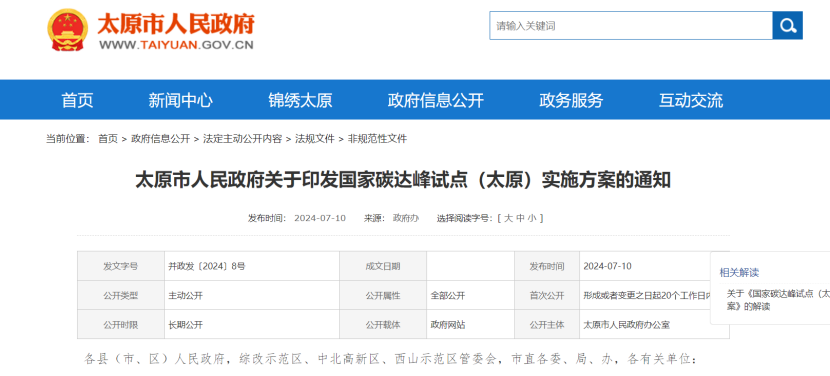Click the 公开主体 label cell
The image size is (830, 376).
coord(547,325)
